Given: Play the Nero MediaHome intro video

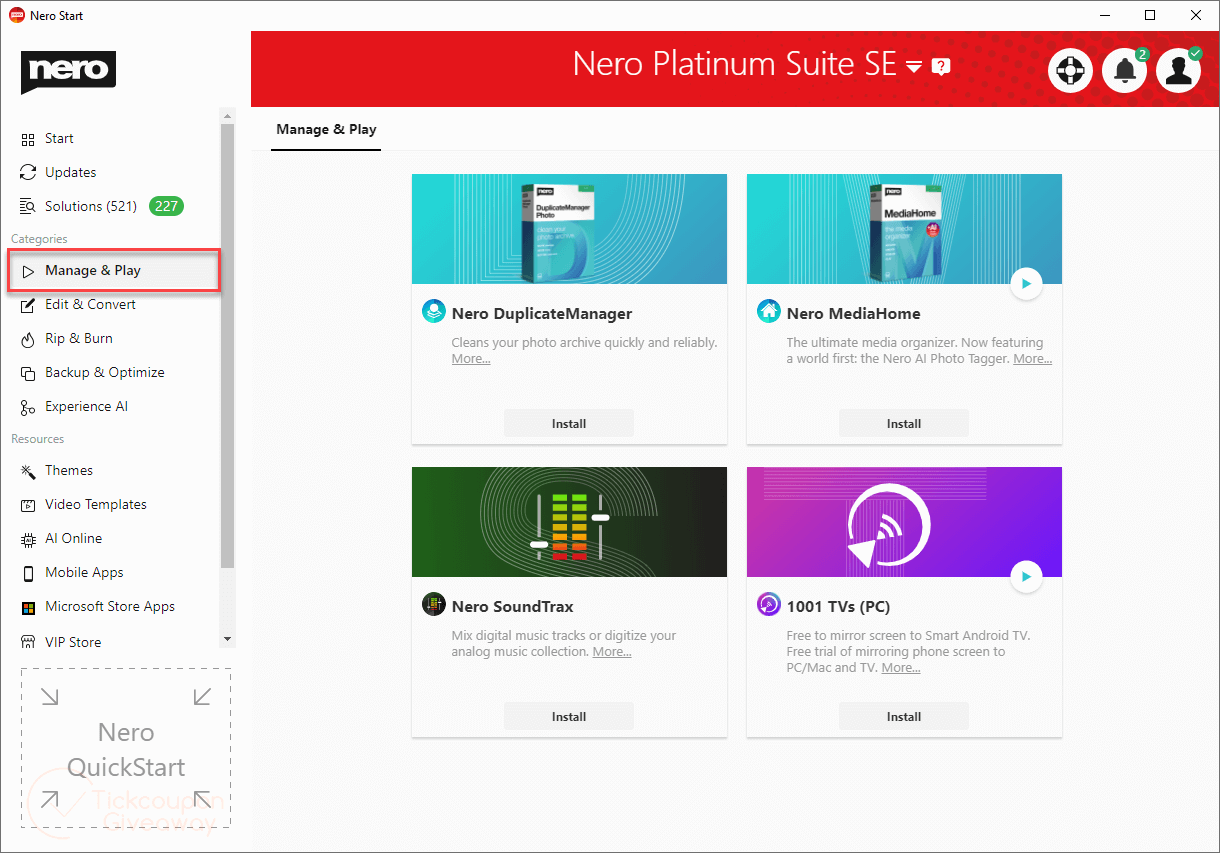Looking at the screenshot, I should [x=1026, y=284].
